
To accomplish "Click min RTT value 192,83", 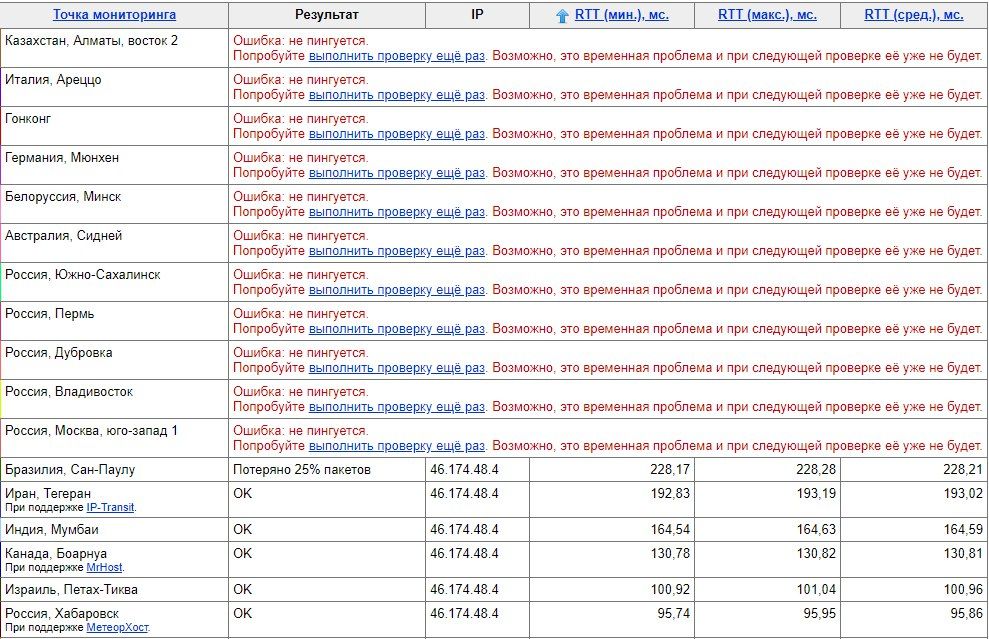I will [x=670, y=494].
